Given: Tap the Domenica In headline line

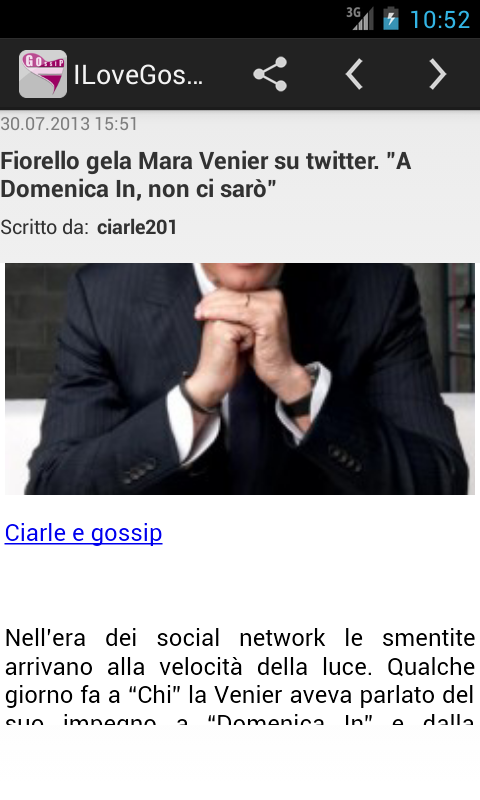Looking at the screenshot, I should coord(138,189).
